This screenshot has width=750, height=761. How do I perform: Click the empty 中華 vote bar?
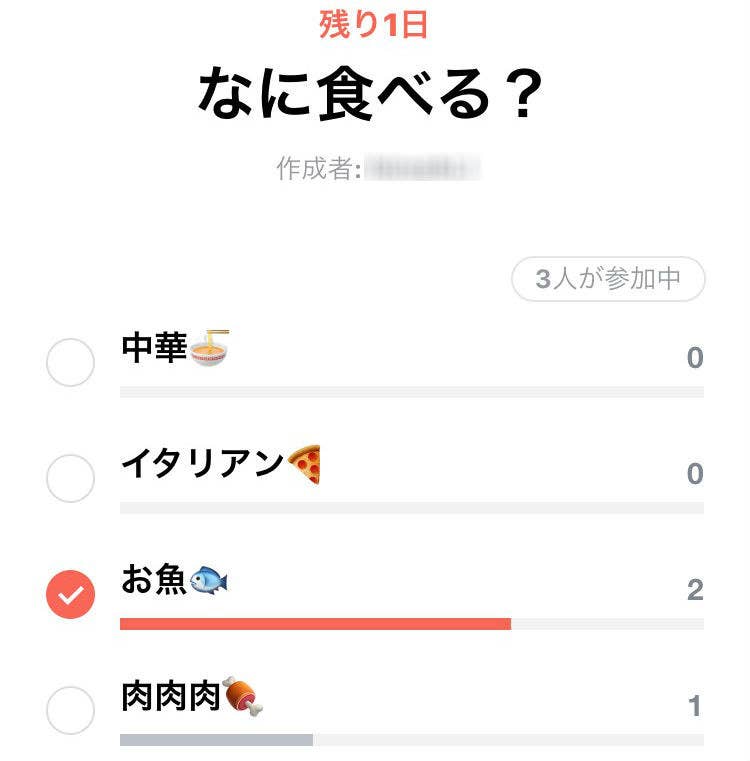click(411, 391)
